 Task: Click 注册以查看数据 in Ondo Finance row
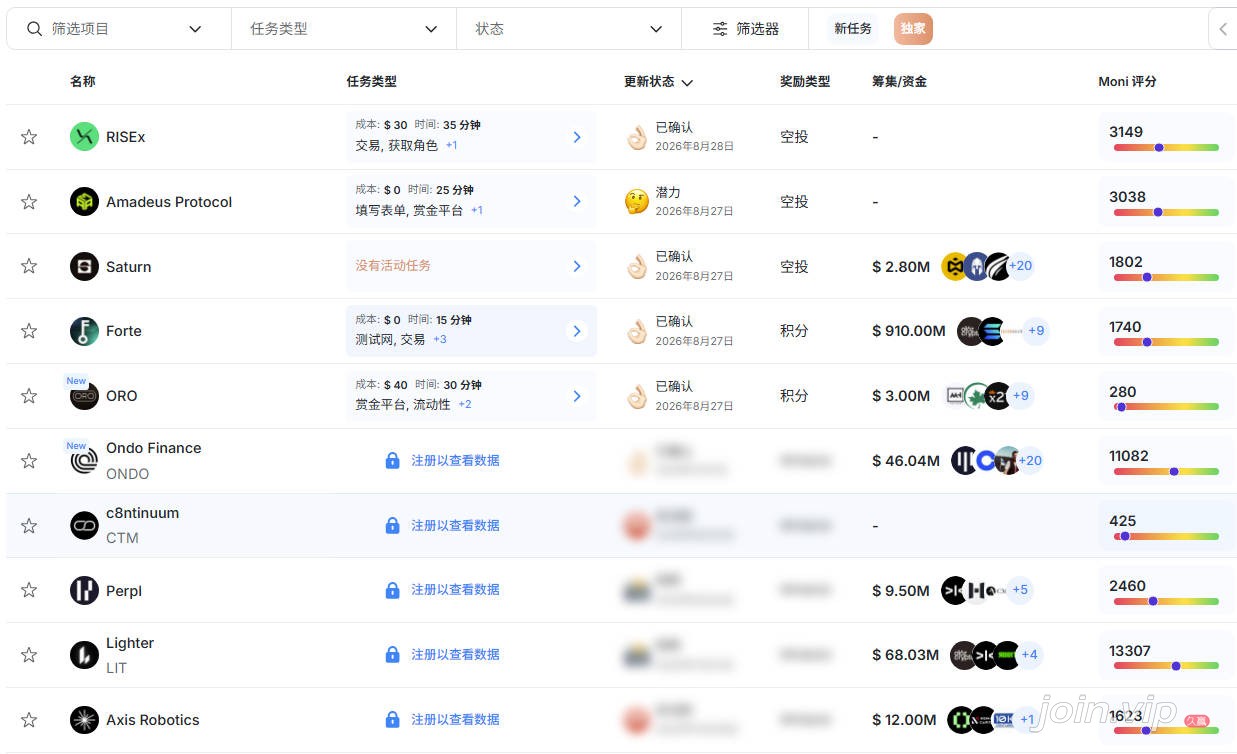click(x=455, y=460)
